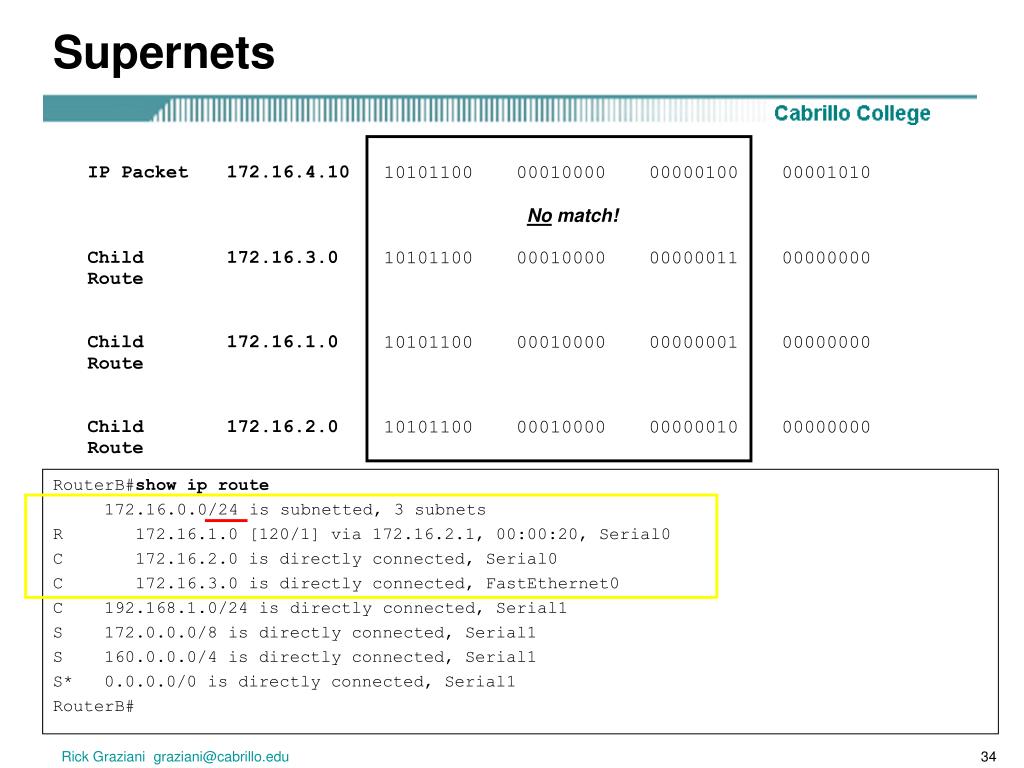The height and width of the screenshot is (768, 1024).
Task: Click static route "160.0.0.0/4"
Action: point(161,657)
